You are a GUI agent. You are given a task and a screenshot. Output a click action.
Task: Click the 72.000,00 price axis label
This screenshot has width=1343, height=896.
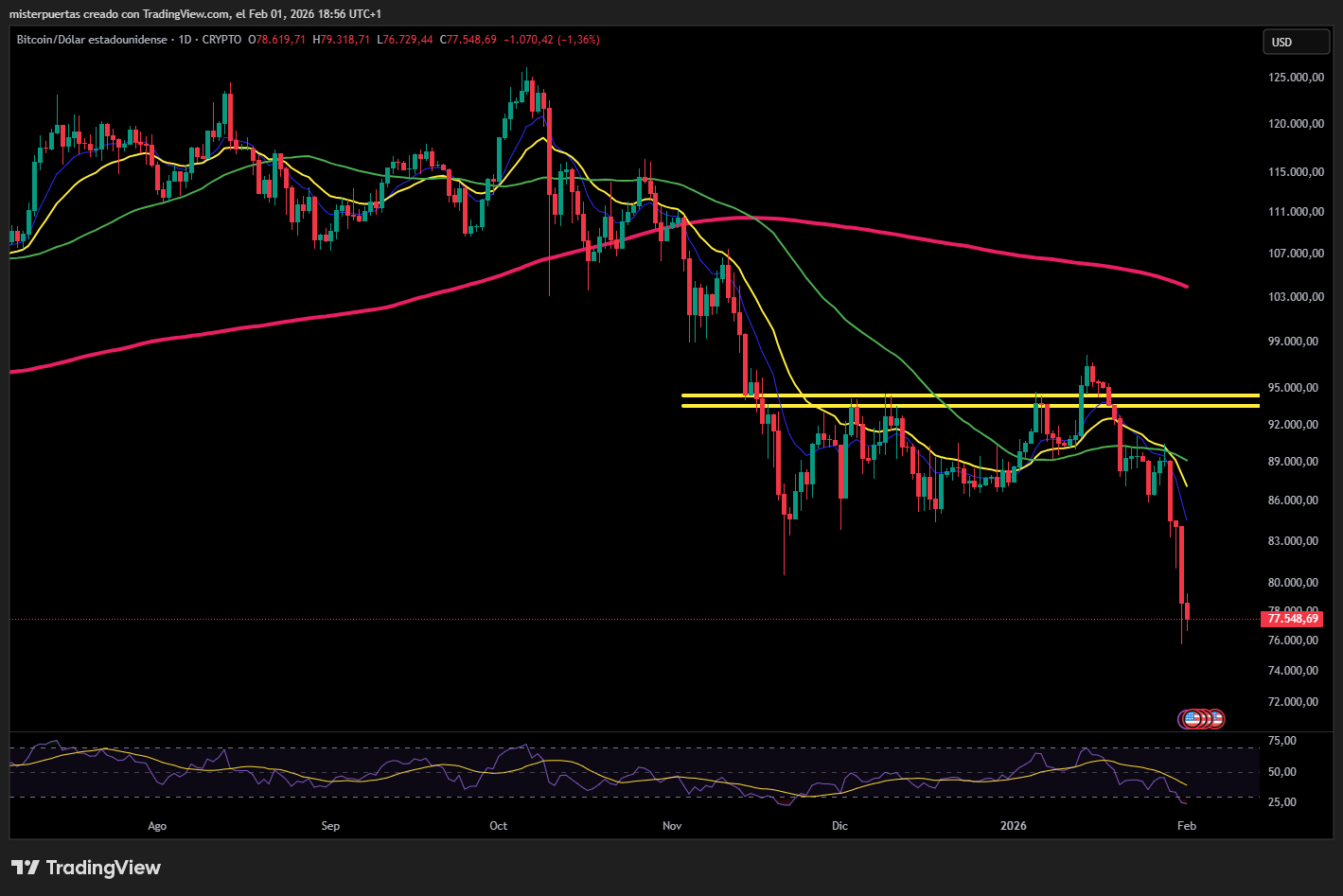[x=1294, y=702]
